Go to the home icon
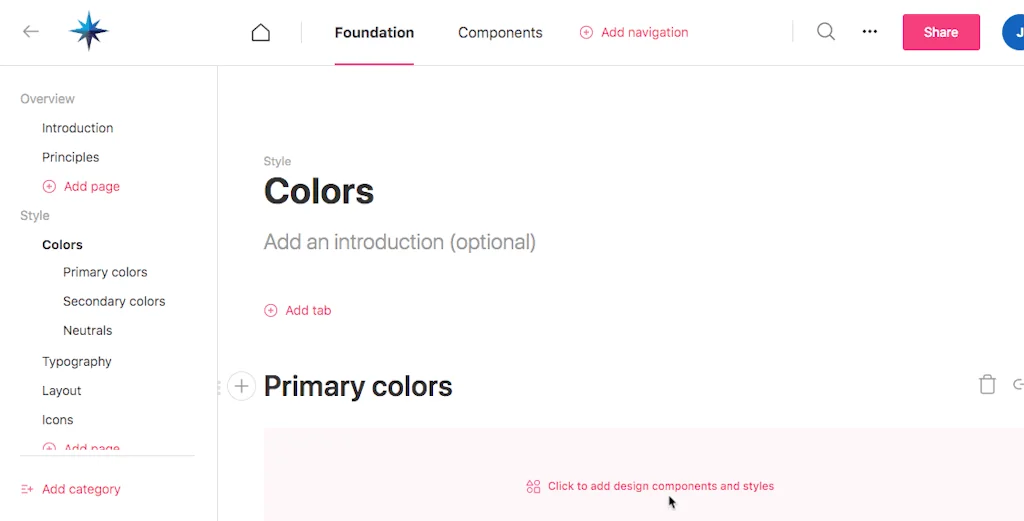1024x521 pixels. point(261,33)
